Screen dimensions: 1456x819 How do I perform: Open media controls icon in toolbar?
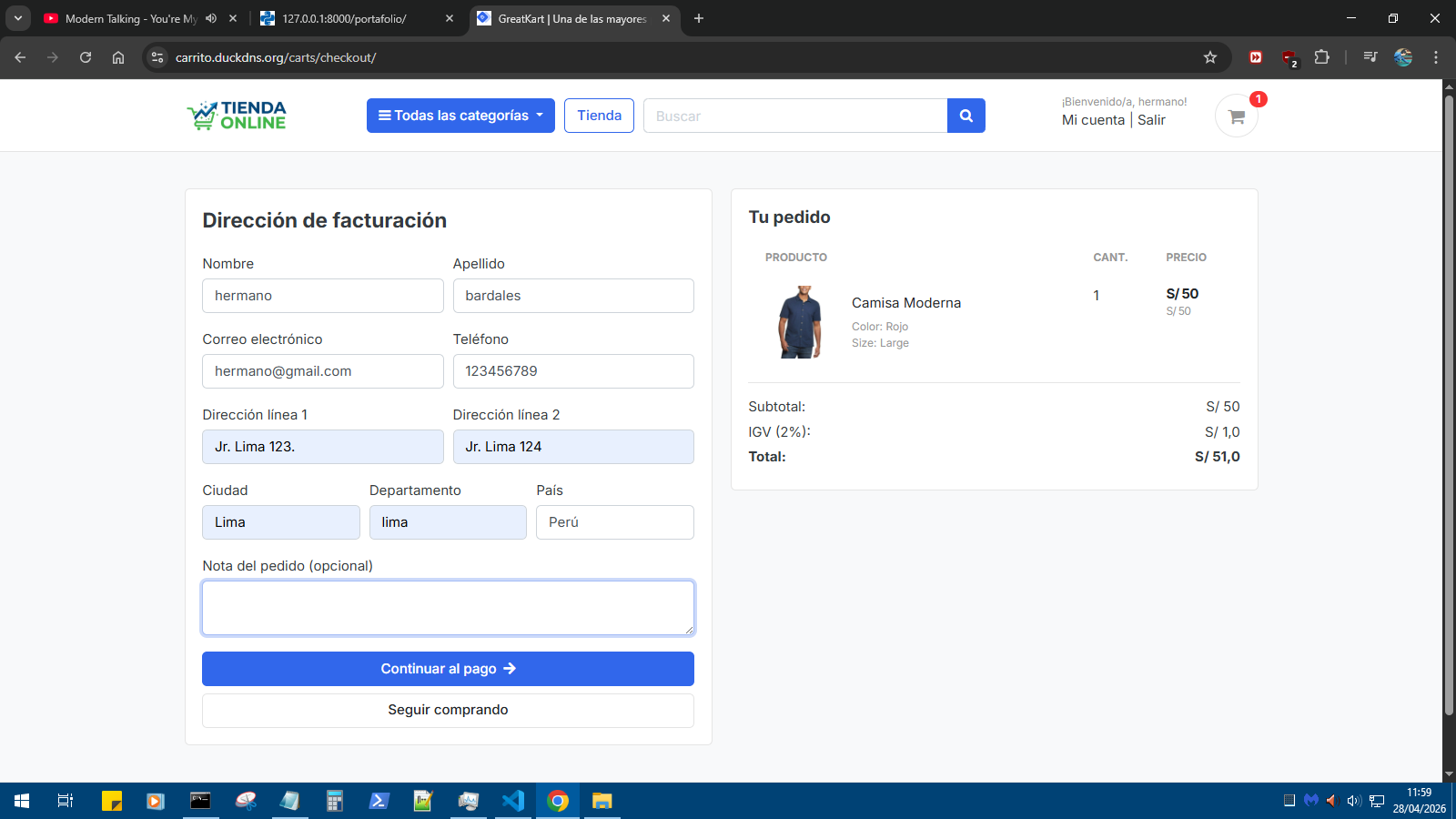(1370, 57)
